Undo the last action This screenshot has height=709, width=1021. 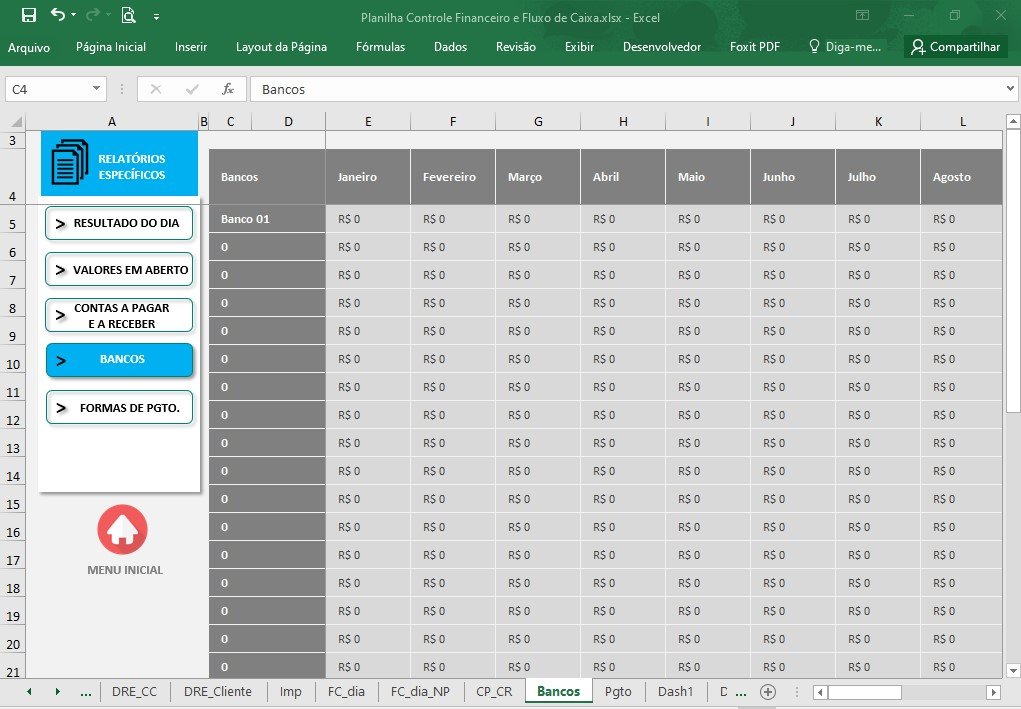58,14
